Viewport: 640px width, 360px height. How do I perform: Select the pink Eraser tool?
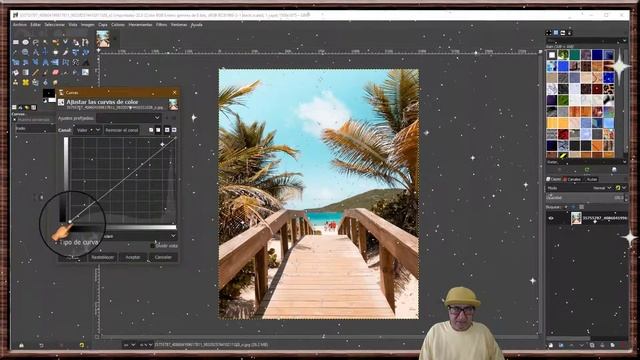pos(56,72)
